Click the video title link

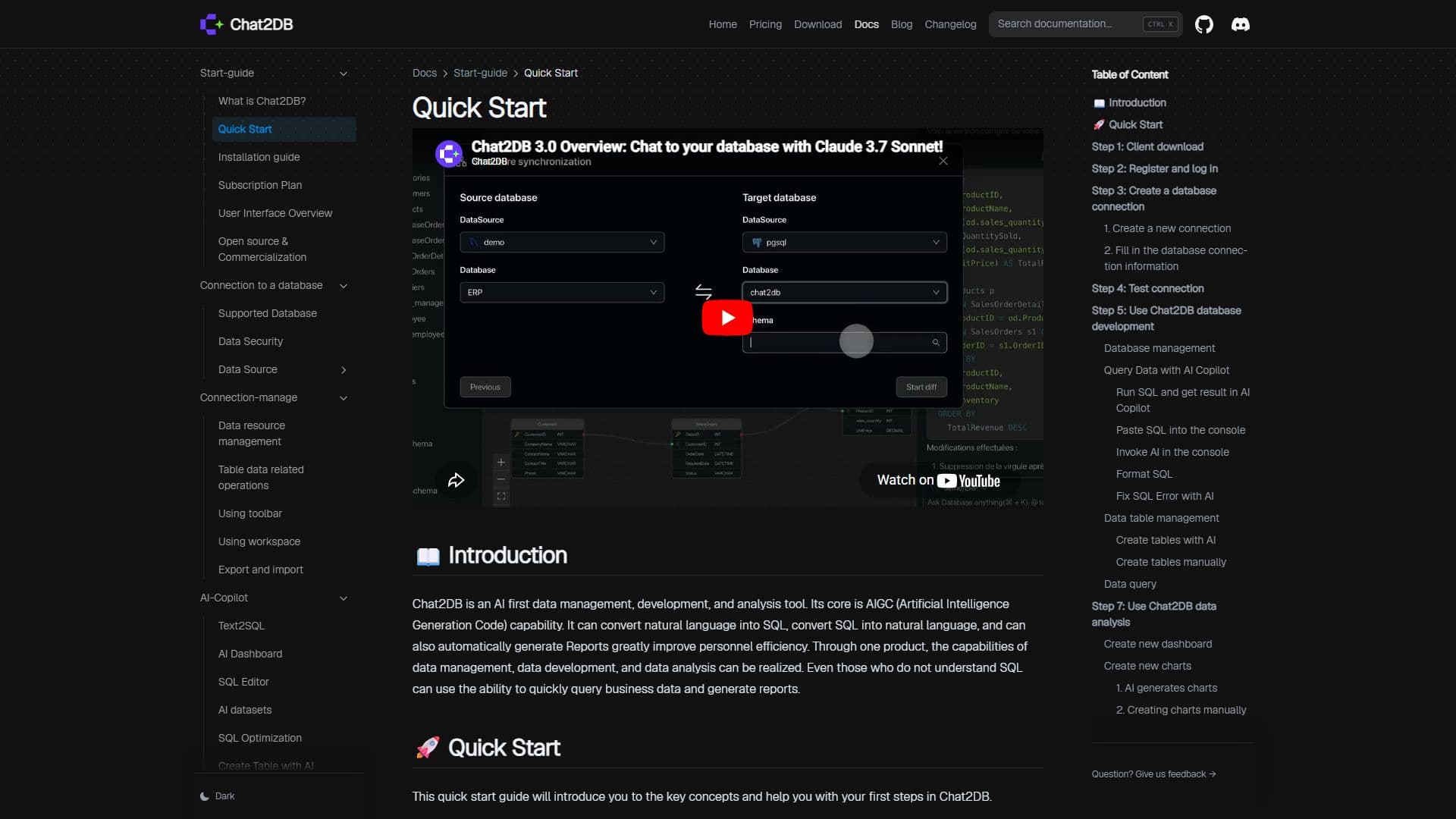707,146
